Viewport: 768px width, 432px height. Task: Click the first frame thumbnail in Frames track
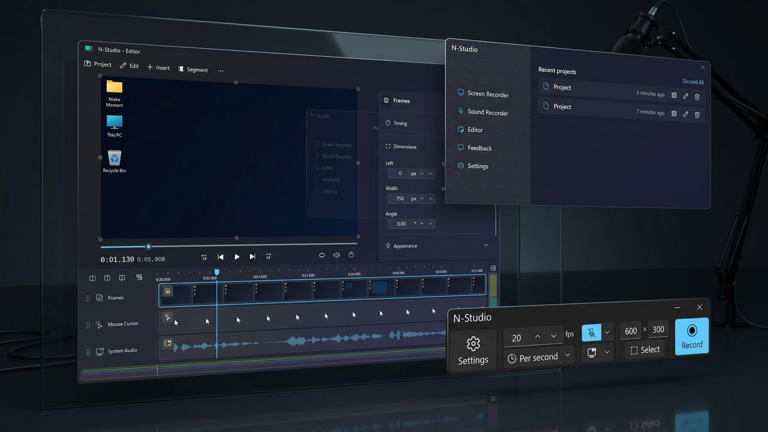[175, 294]
